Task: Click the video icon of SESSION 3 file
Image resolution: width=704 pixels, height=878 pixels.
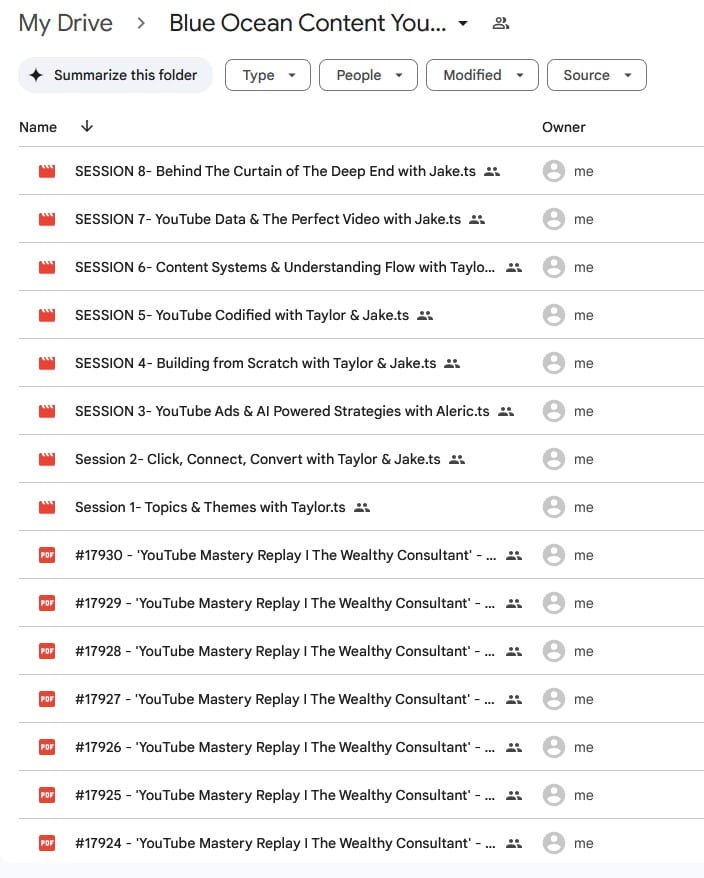Action: tap(47, 412)
